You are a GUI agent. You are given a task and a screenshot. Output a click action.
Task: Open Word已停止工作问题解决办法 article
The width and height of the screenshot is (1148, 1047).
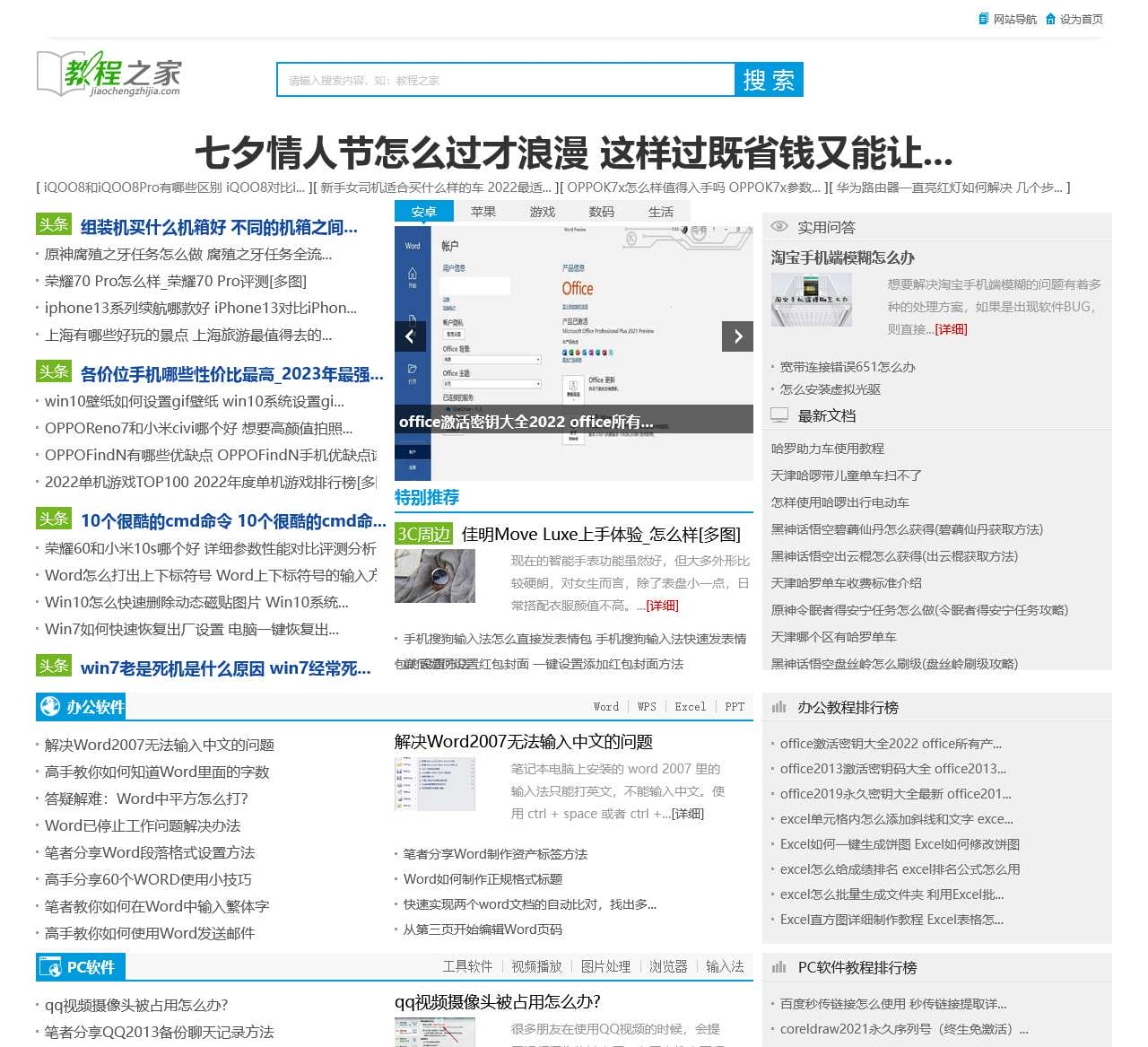(x=143, y=825)
